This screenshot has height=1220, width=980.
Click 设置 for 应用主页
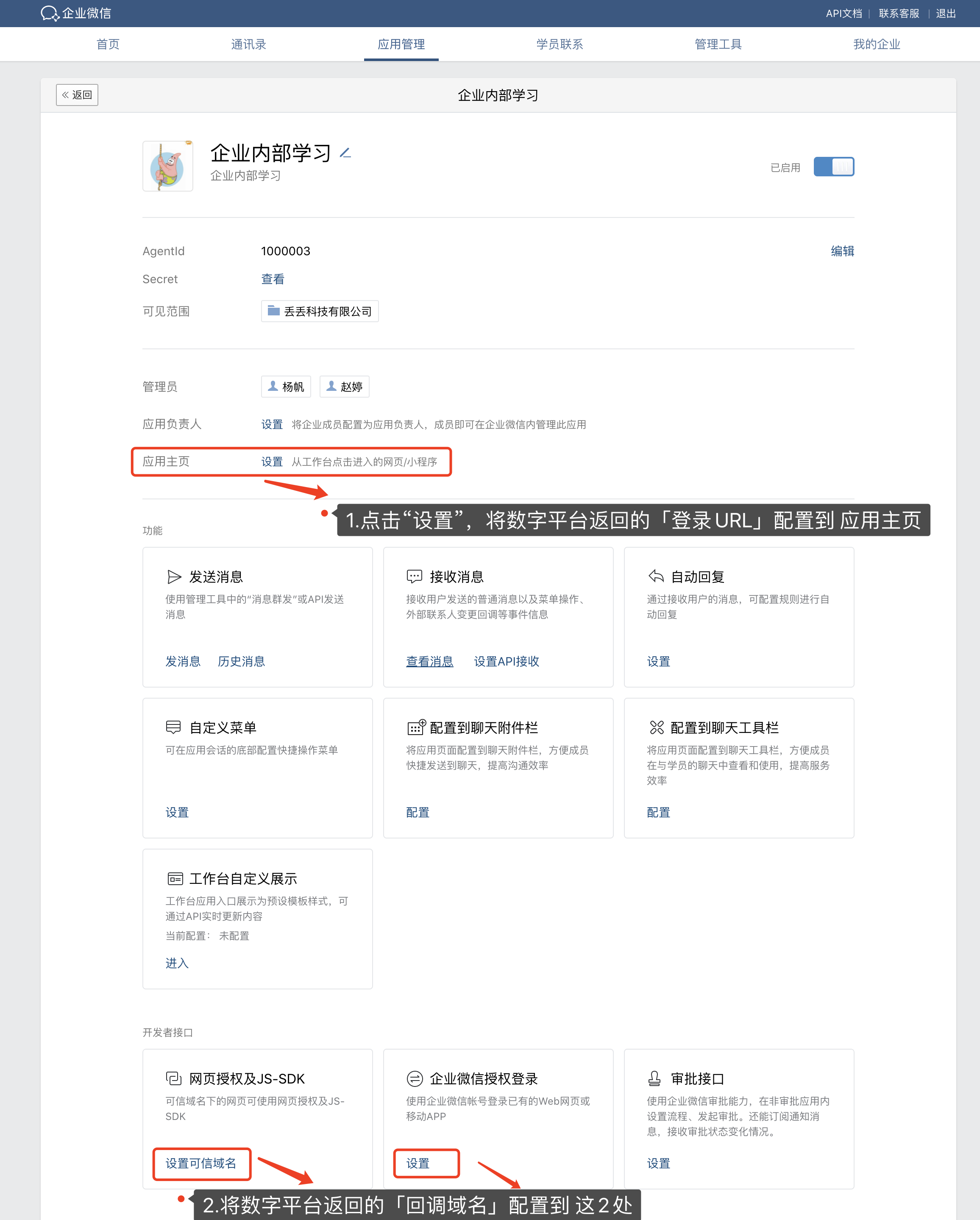click(x=272, y=462)
